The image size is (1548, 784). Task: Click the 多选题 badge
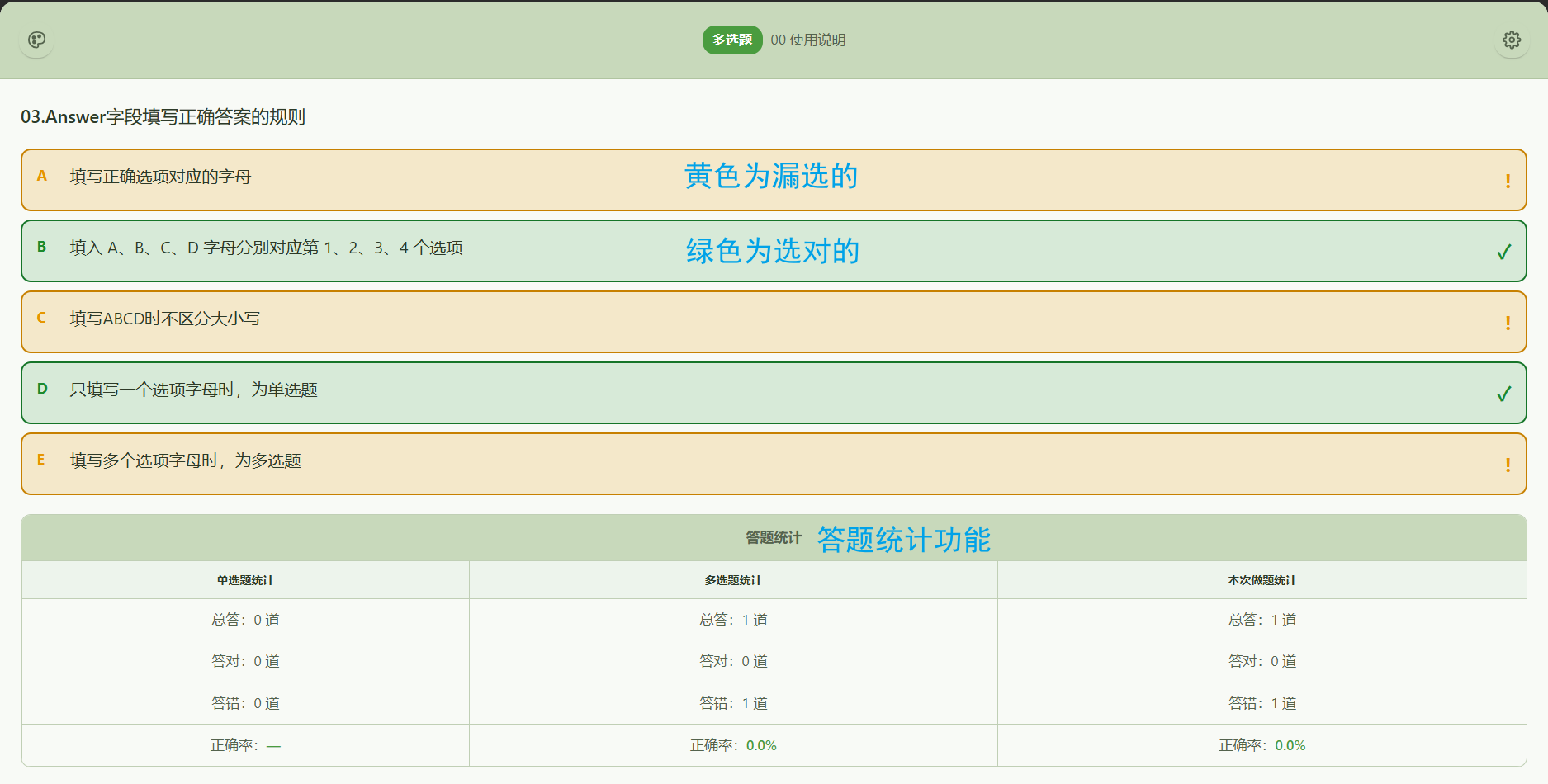[732, 40]
